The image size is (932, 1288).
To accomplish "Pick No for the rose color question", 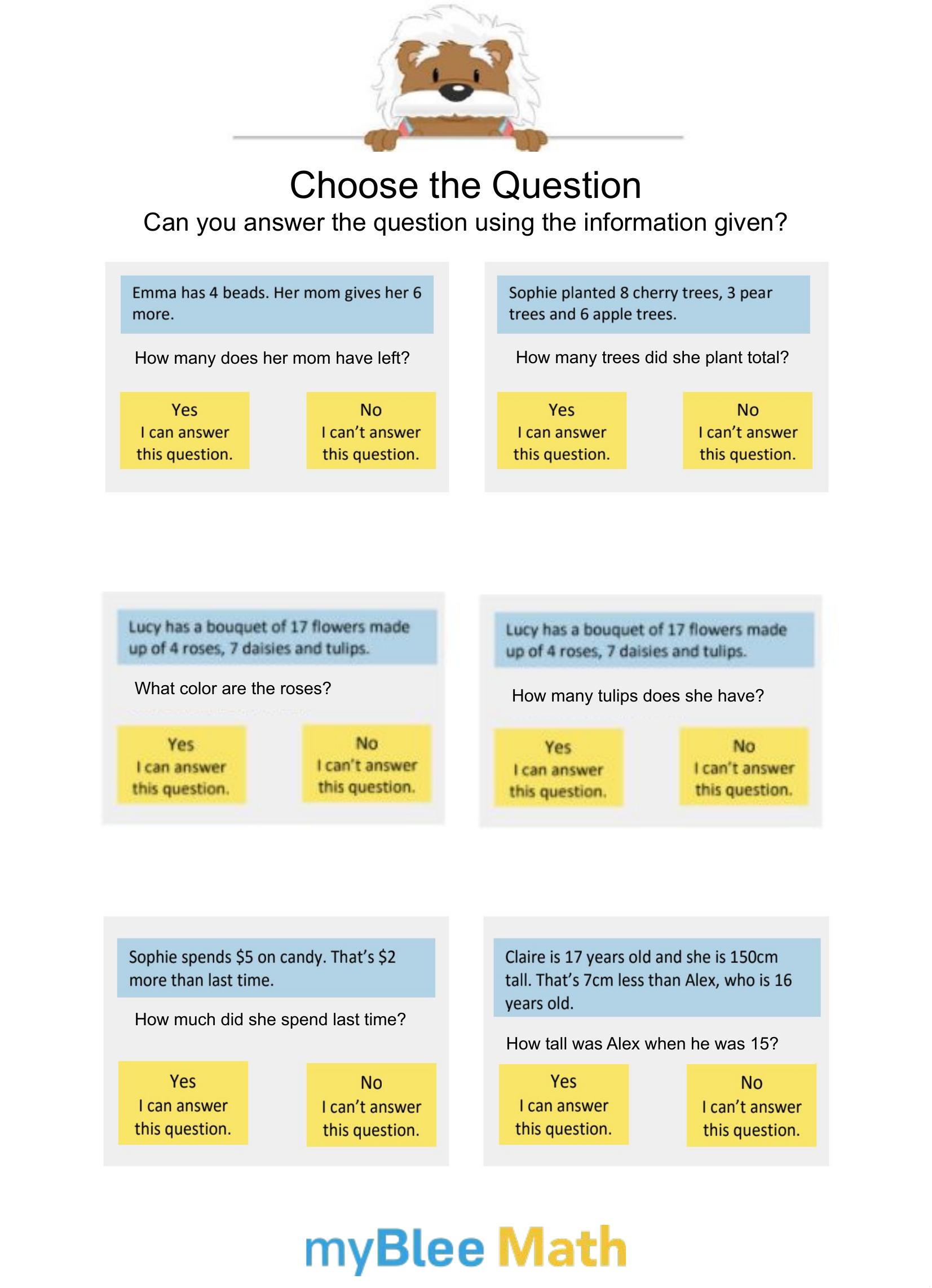I will pos(366,764).
